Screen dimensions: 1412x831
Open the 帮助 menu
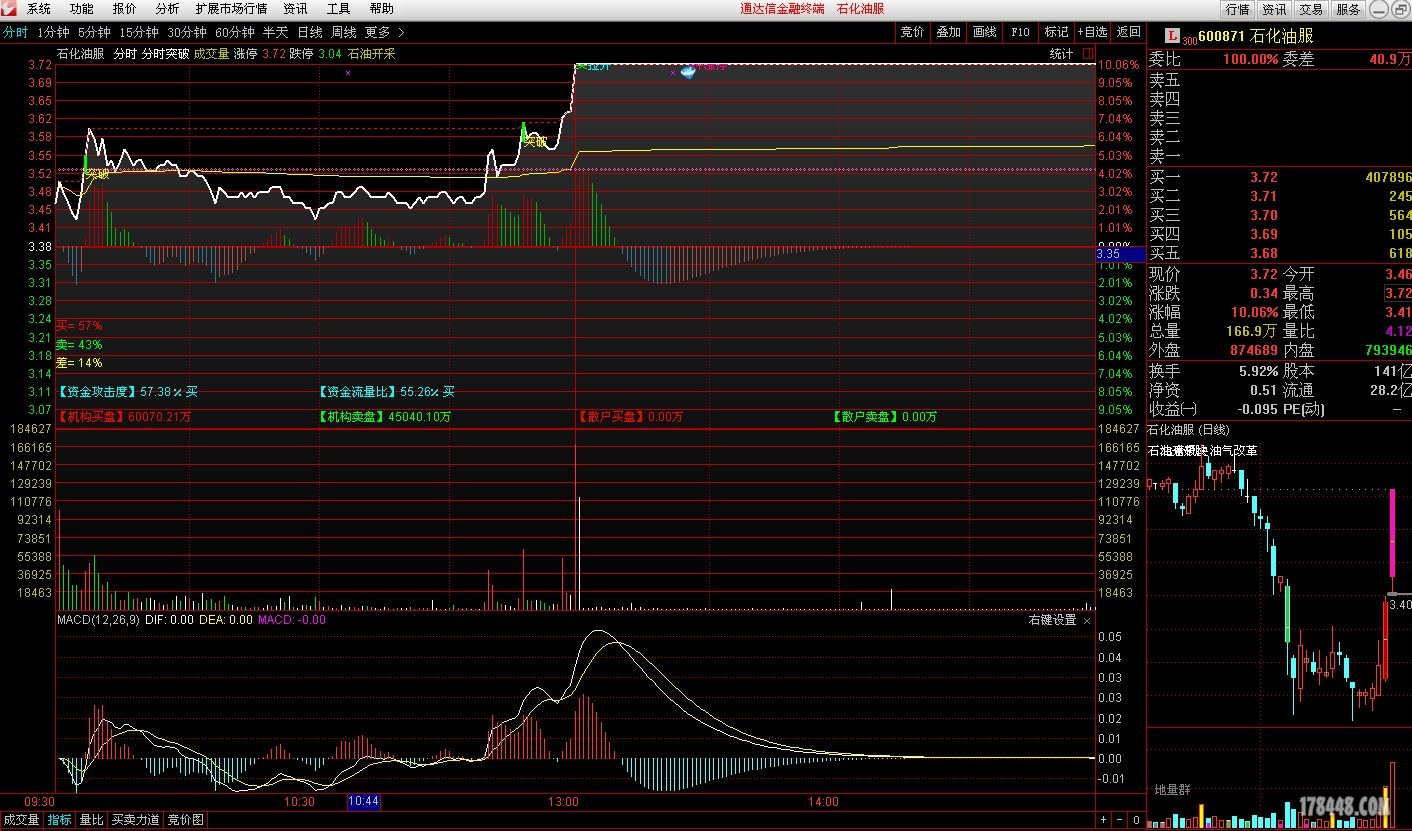[x=381, y=8]
